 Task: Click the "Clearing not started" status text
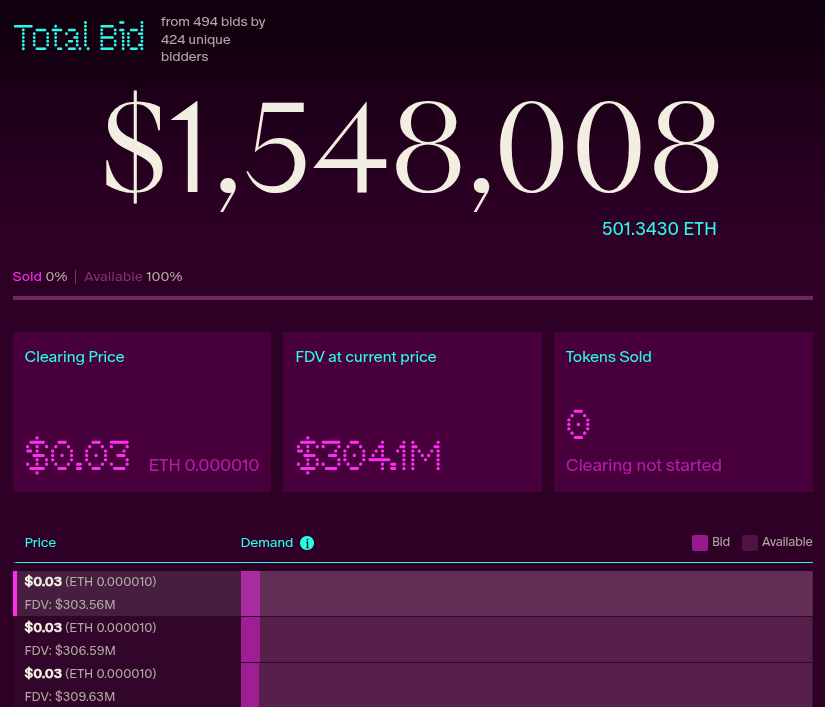pos(645,465)
